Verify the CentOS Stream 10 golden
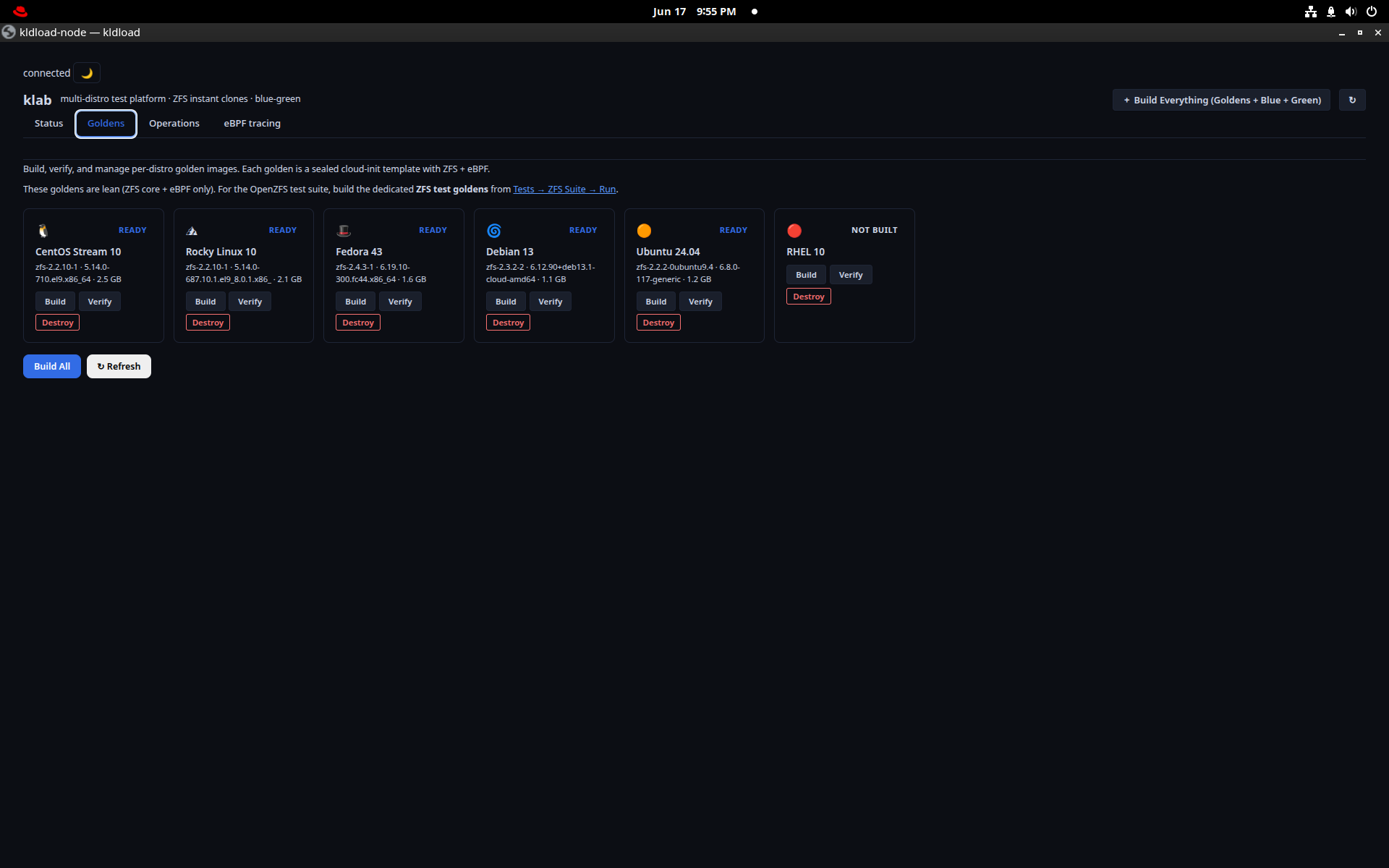Screen dimensions: 1389x868 click(100, 302)
